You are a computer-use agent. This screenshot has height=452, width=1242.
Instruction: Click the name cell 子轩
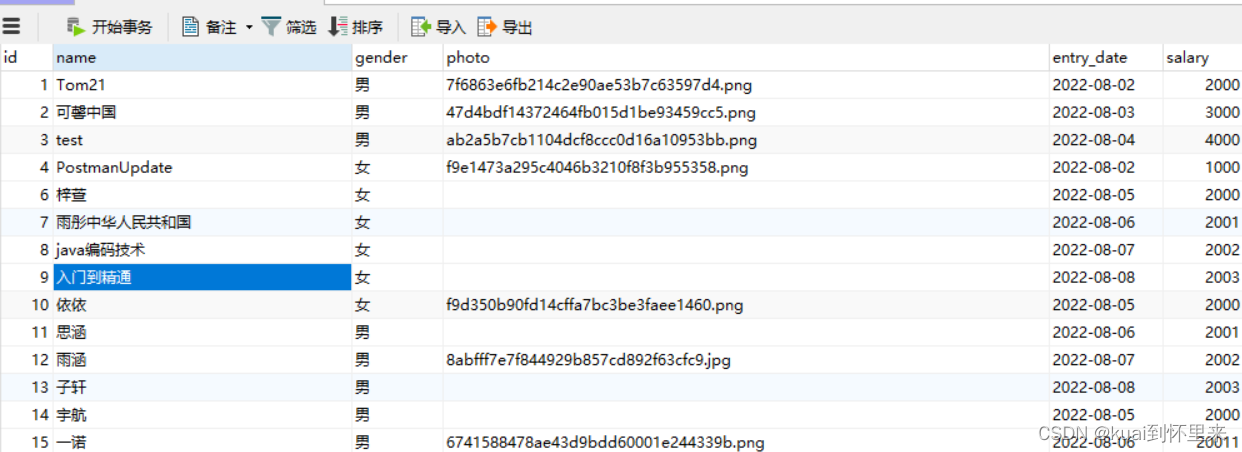[203, 387]
